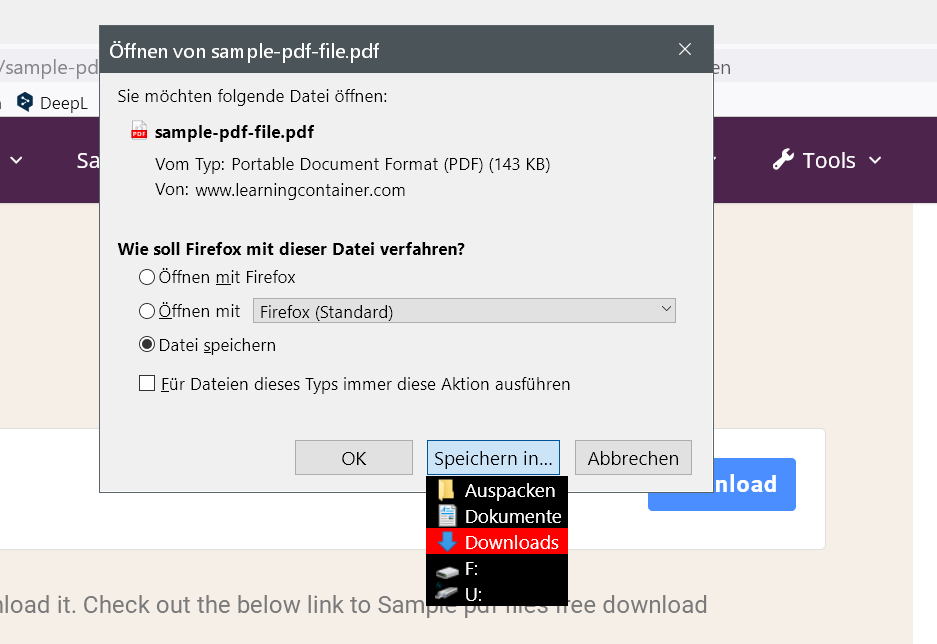Click the DeepL bookmark icon

(x=25, y=102)
